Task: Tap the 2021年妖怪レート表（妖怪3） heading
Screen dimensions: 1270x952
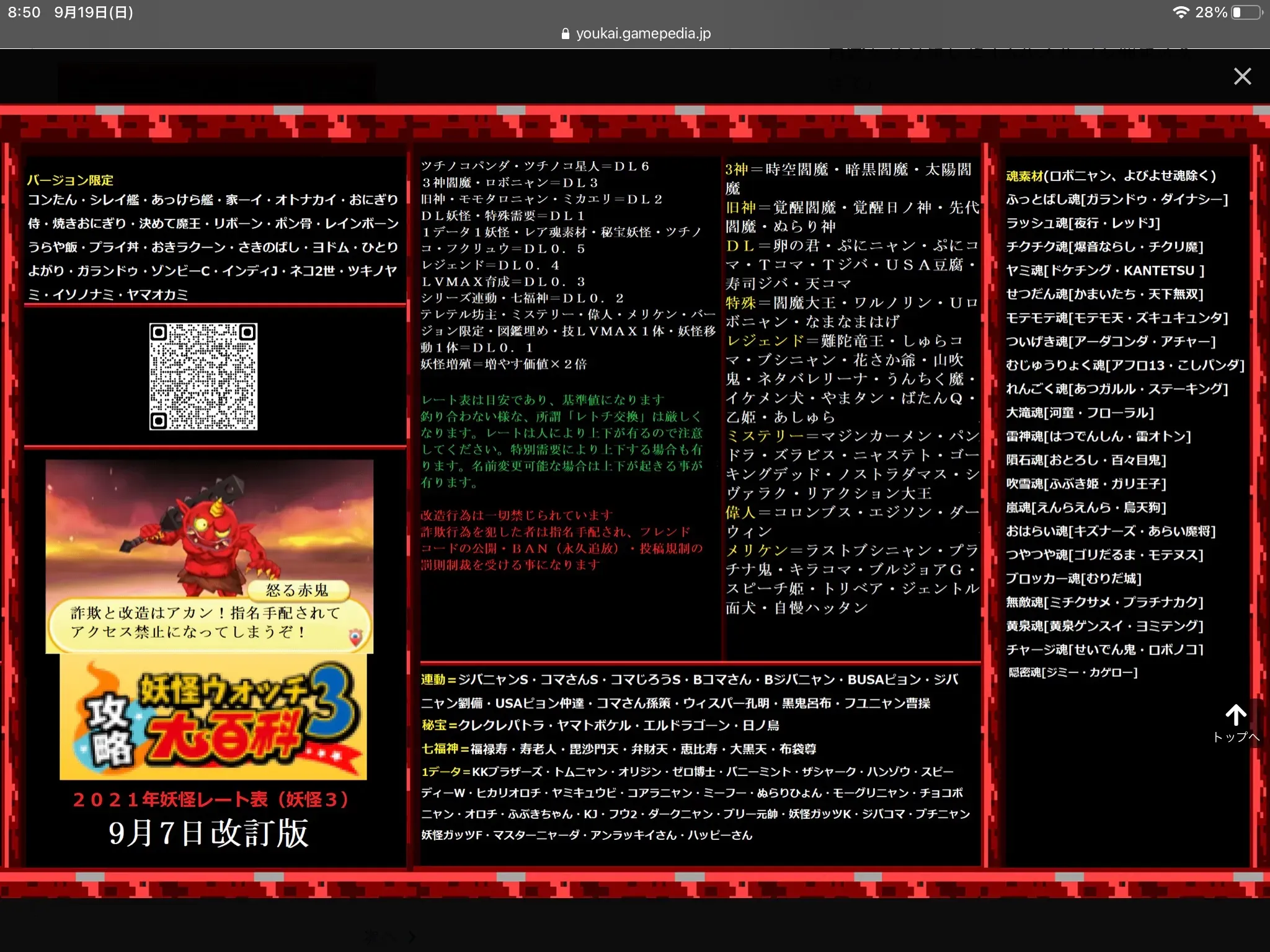Action: click(211, 800)
